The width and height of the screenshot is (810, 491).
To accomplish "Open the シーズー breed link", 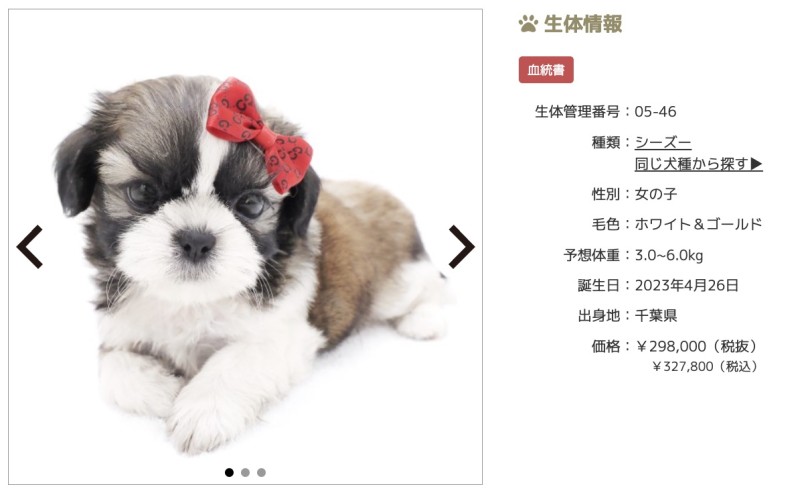I will (663, 142).
